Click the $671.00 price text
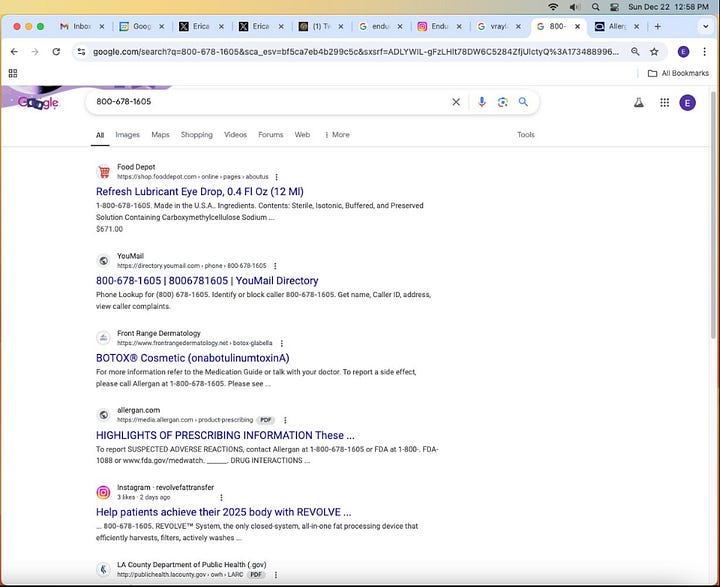Image resolution: width=720 pixels, height=587 pixels. 109,229
